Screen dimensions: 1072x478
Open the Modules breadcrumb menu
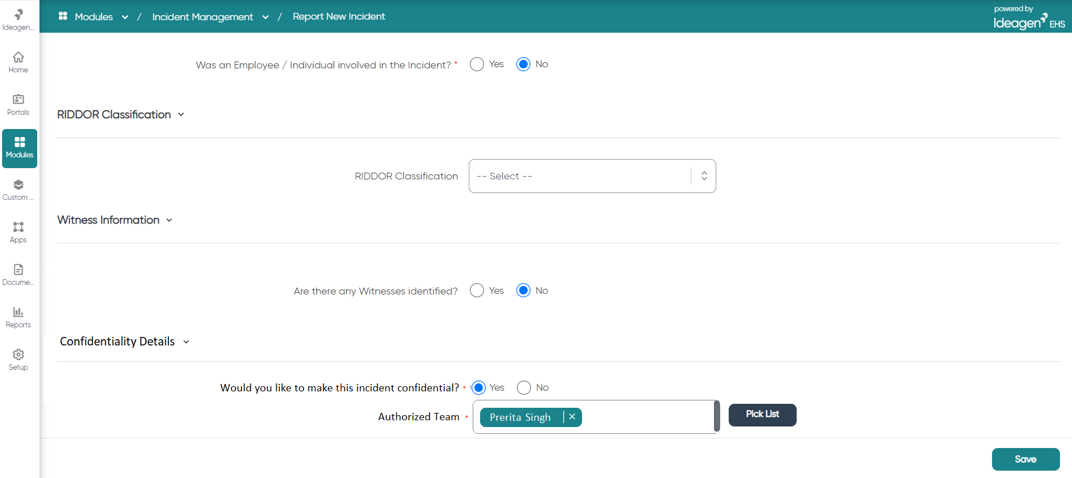94,16
